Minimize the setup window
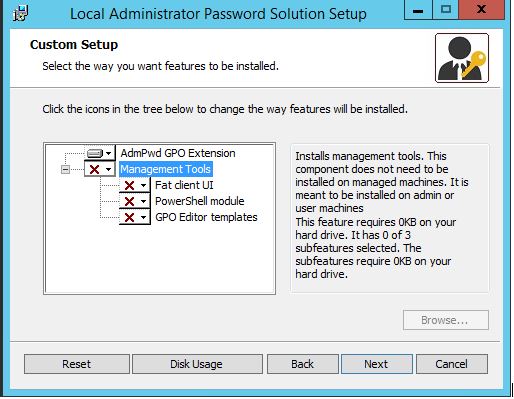The height and width of the screenshot is (399, 514). tap(418, 10)
